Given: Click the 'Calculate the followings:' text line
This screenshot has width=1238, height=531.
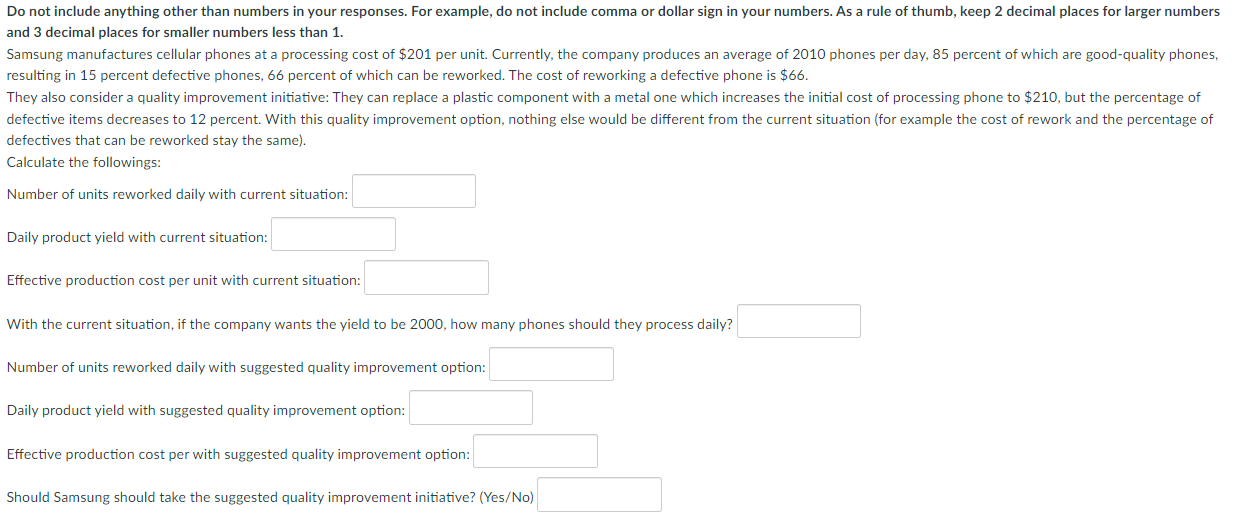Looking at the screenshot, I should point(84,162).
